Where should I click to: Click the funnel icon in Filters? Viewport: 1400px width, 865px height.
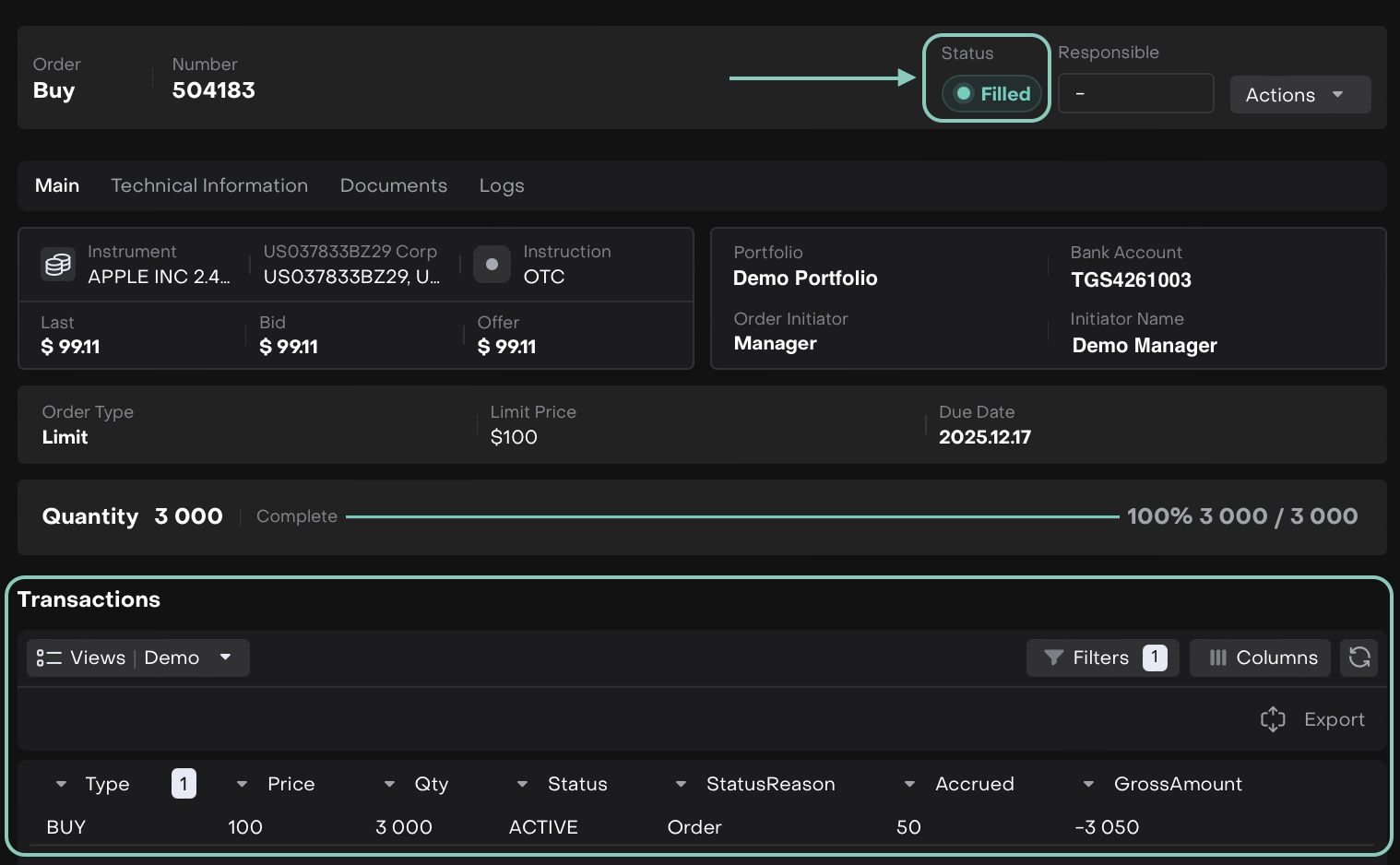tap(1053, 658)
